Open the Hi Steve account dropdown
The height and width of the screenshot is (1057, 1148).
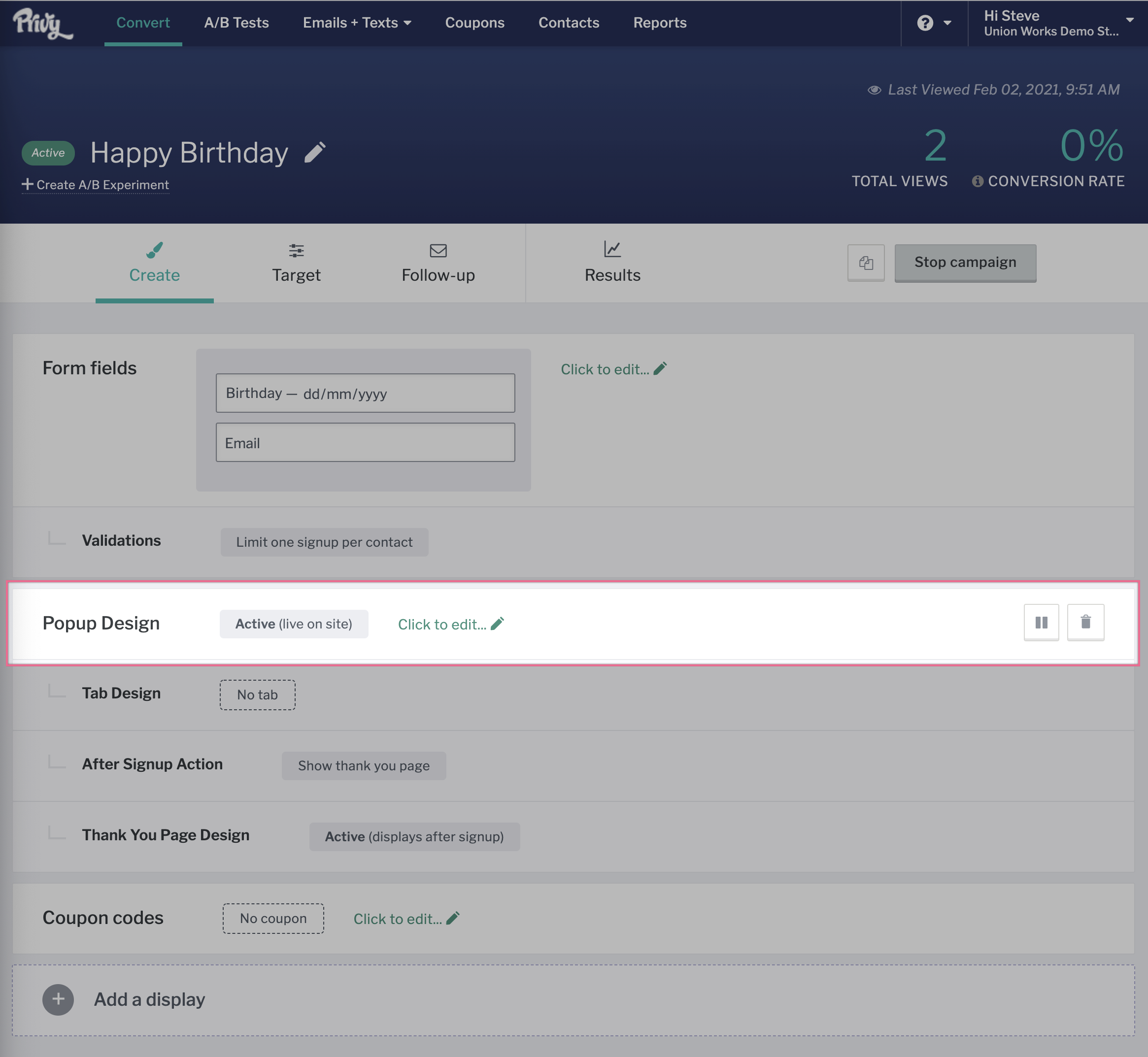[1057, 23]
